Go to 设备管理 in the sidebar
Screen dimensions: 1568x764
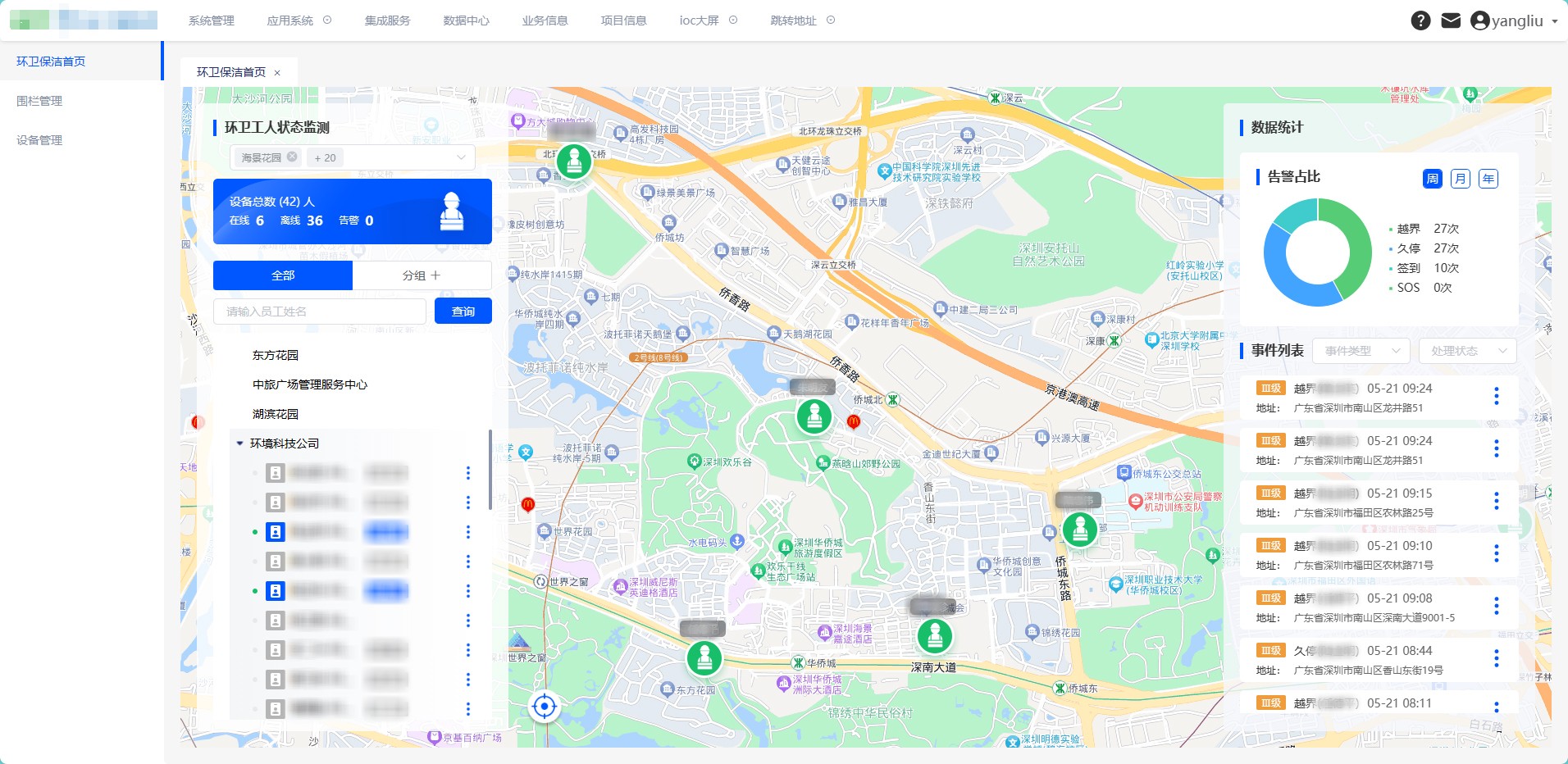[x=39, y=140]
